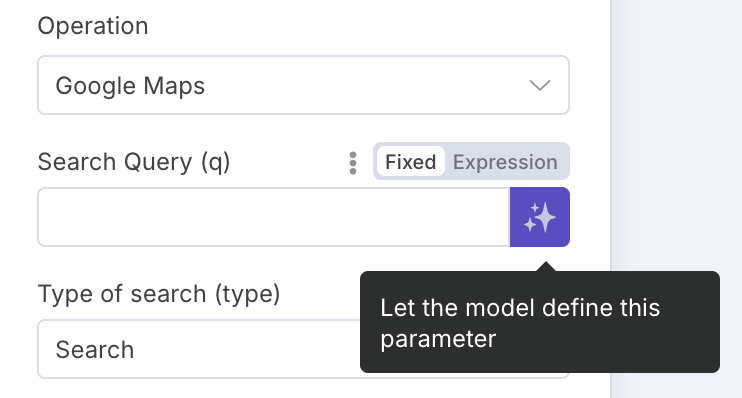Click the purple sparkle AI button
The image size is (742, 398).
coord(539,217)
